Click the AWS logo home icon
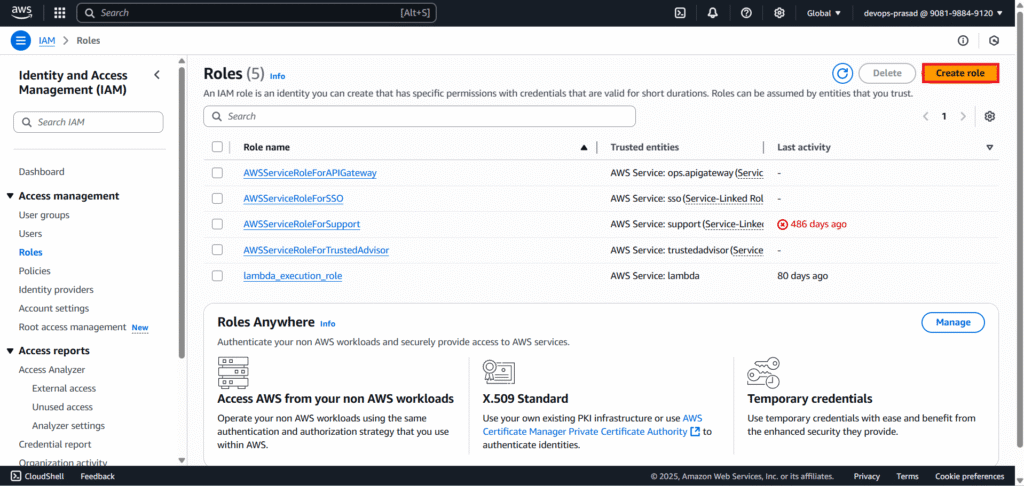The image size is (1024, 486). point(22,12)
